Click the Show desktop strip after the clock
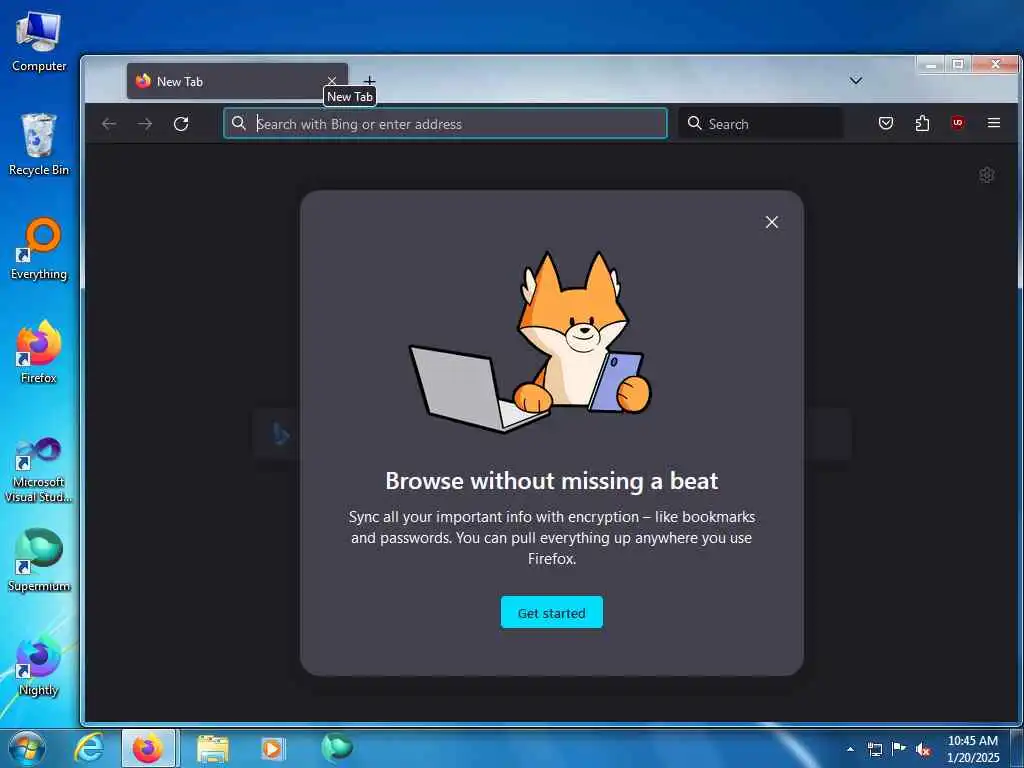 [1018, 749]
